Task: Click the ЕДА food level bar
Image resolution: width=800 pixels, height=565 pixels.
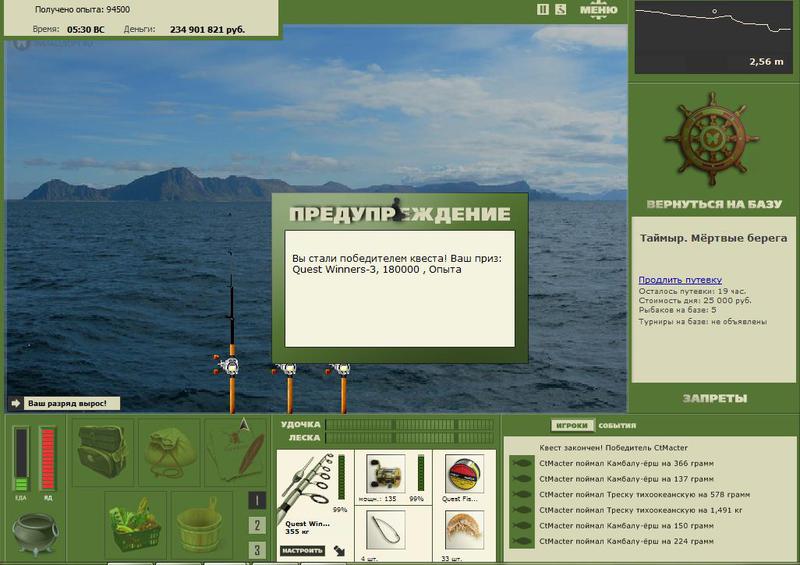Action: point(21,459)
